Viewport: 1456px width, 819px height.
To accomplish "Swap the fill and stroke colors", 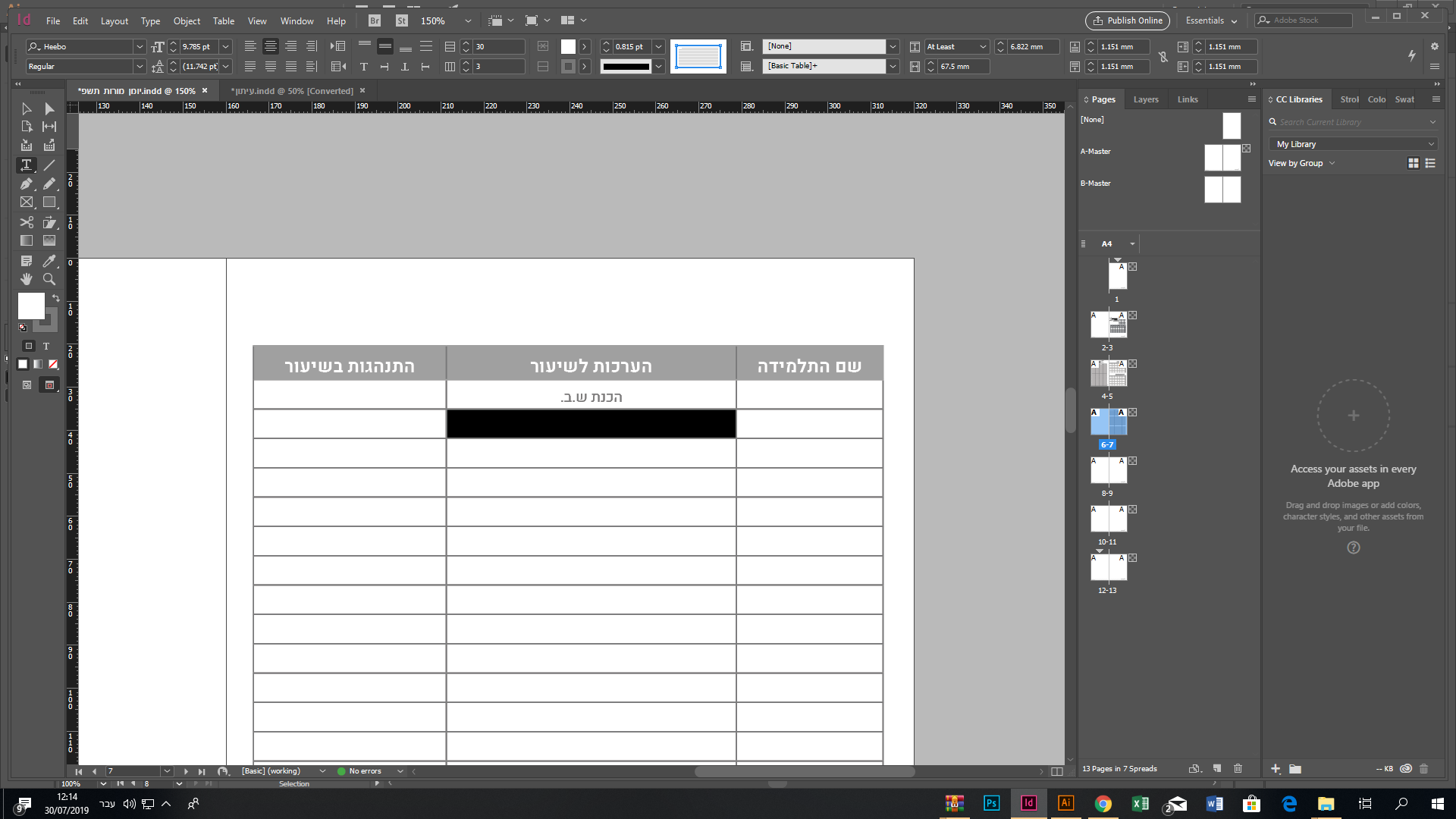I will point(55,297).
